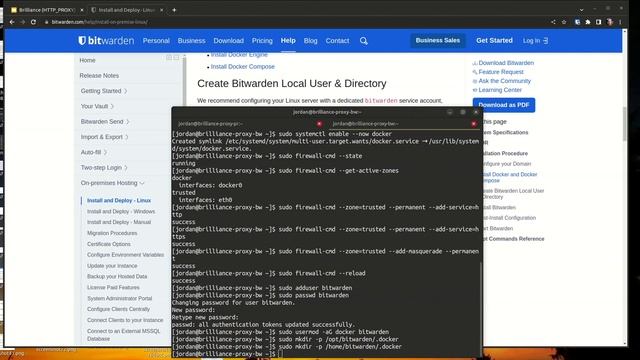Click the Get Started button
640x360 pixels.
(494, 40)
